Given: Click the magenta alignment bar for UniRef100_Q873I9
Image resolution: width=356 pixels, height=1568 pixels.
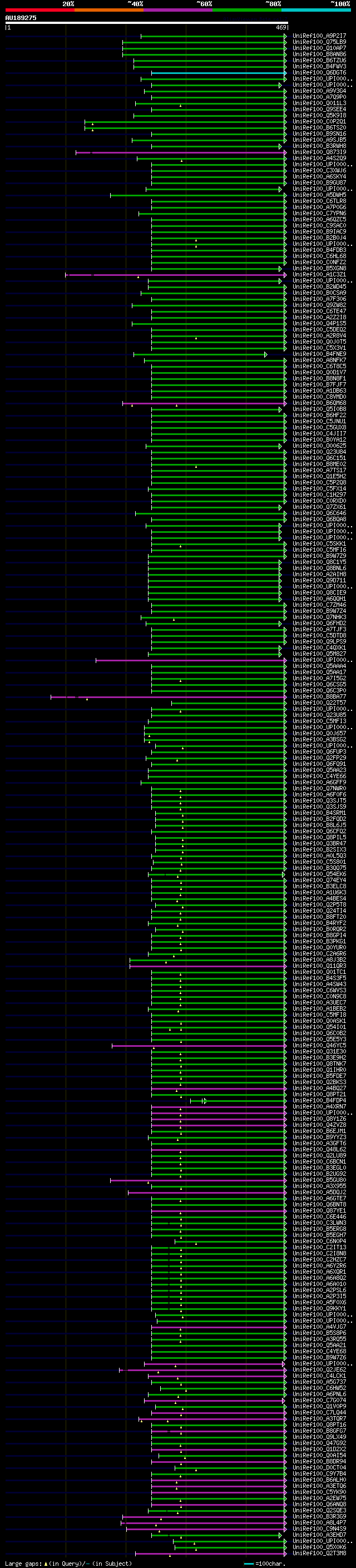Looking at the screenshot, I should pyautogui.click(x=181, y=153).
